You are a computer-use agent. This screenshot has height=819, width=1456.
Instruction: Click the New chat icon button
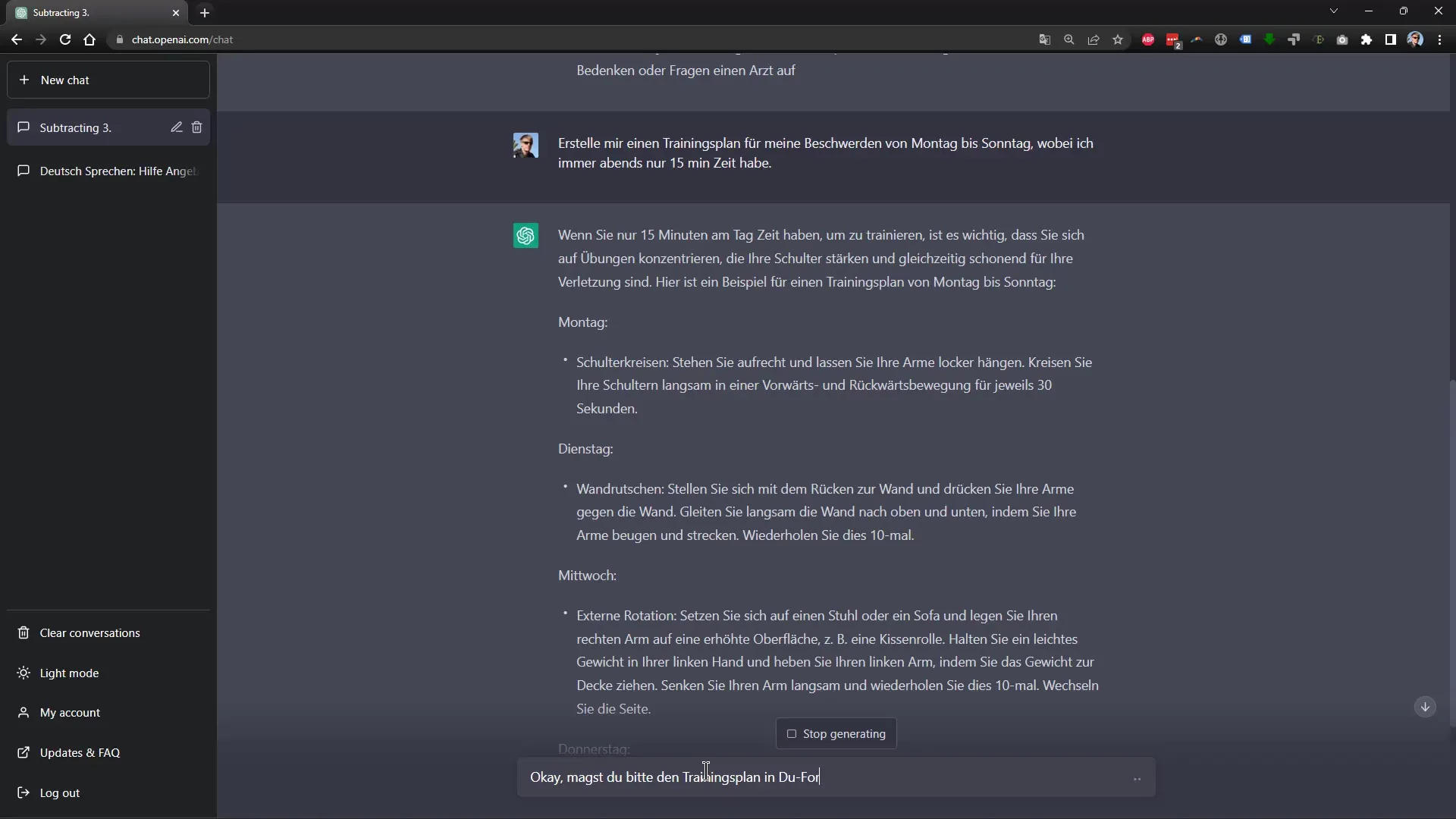(25, 80)
